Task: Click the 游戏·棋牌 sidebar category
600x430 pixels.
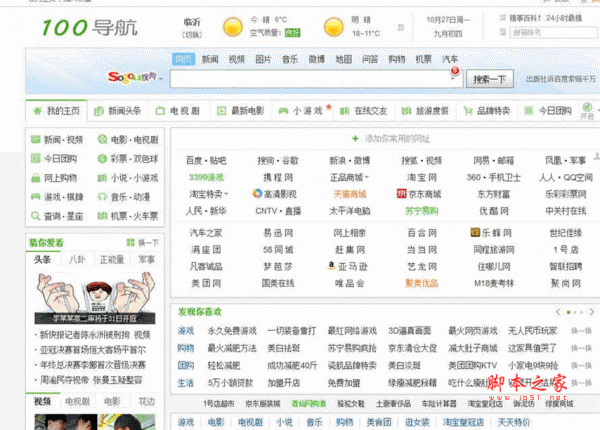Action: 57,197
